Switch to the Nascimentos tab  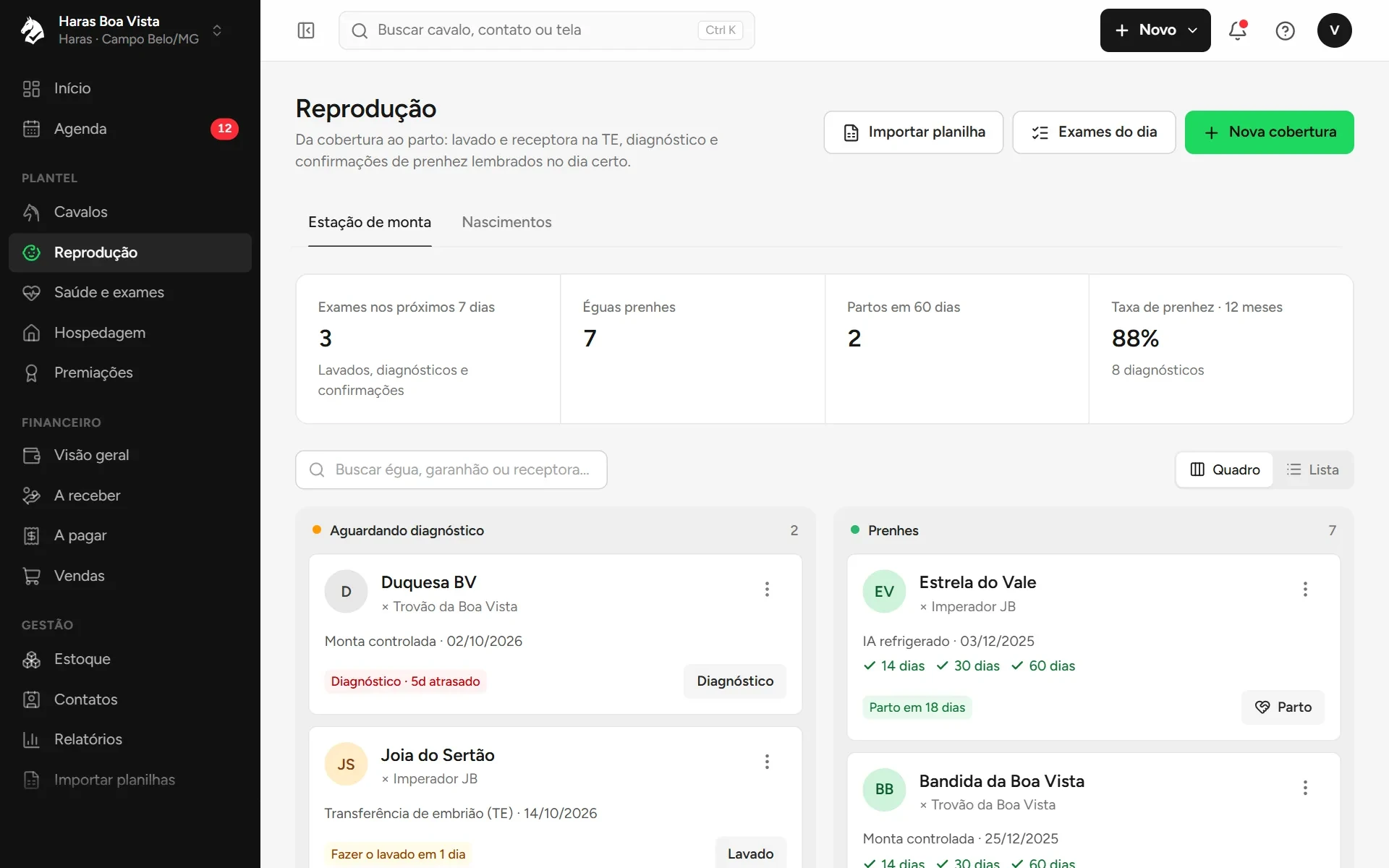pos(506,222)
